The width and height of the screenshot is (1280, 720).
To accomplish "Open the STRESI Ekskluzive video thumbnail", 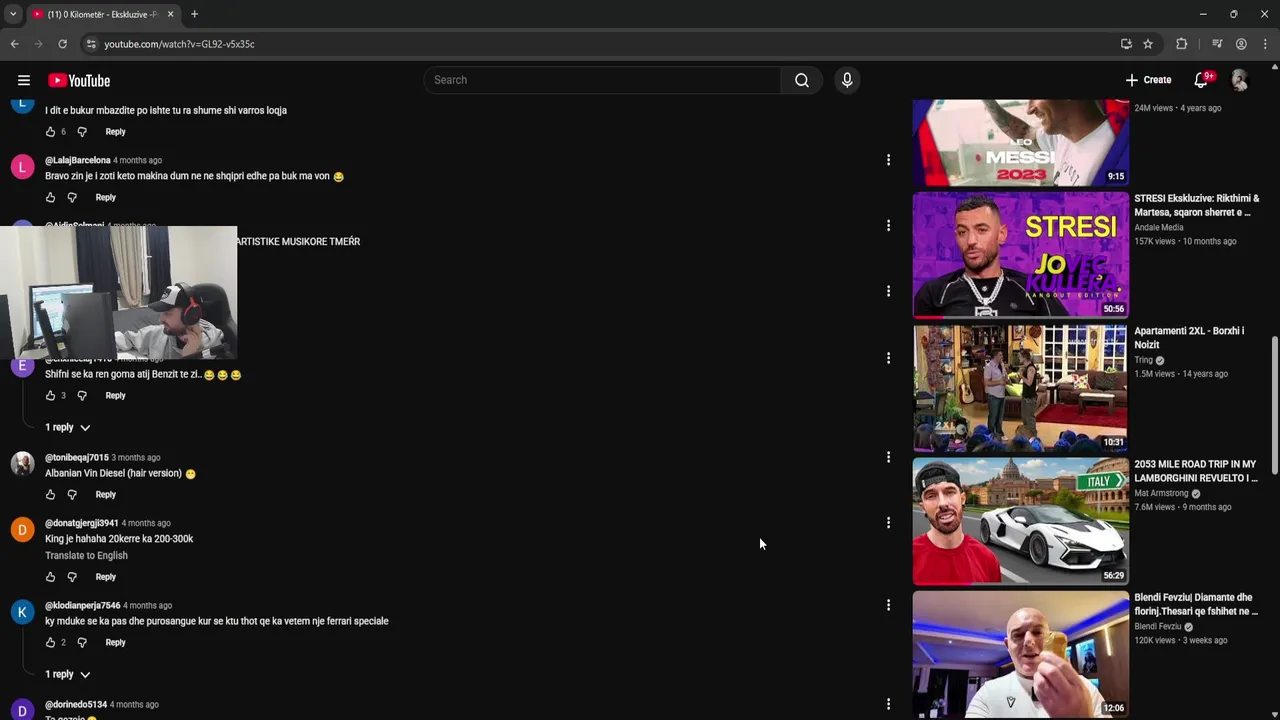I will pyautogui.click(x=1020, y=255).
